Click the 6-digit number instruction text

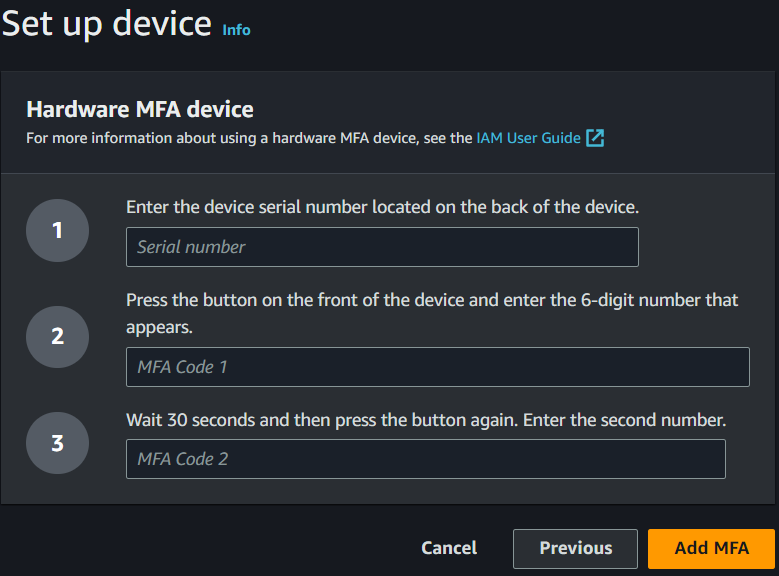432,300
